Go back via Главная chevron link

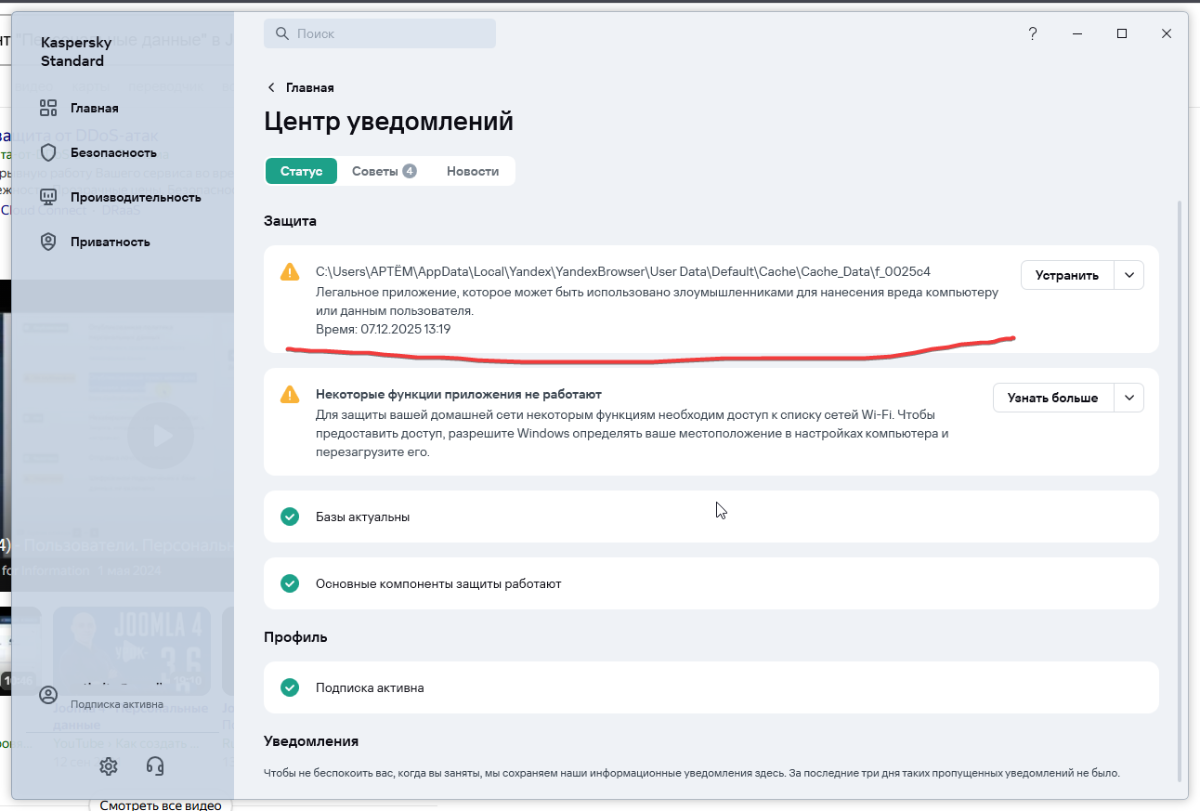(300, 88)
